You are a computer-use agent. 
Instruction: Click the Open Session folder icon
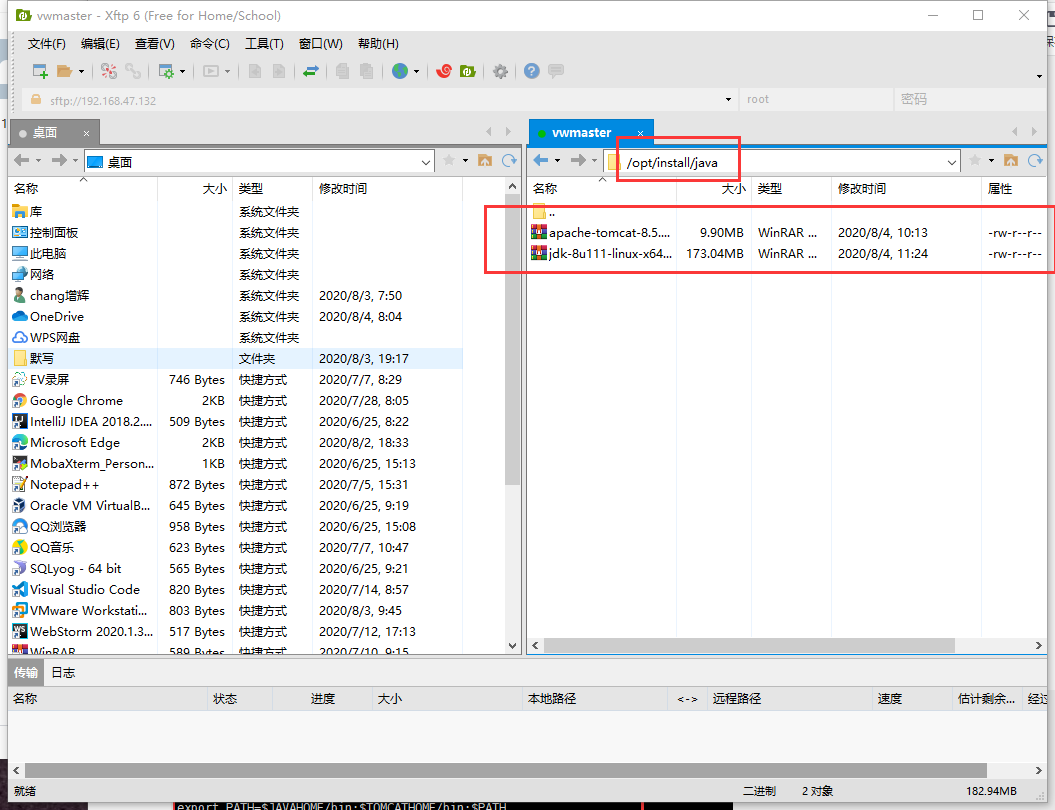tap(65, 71)
